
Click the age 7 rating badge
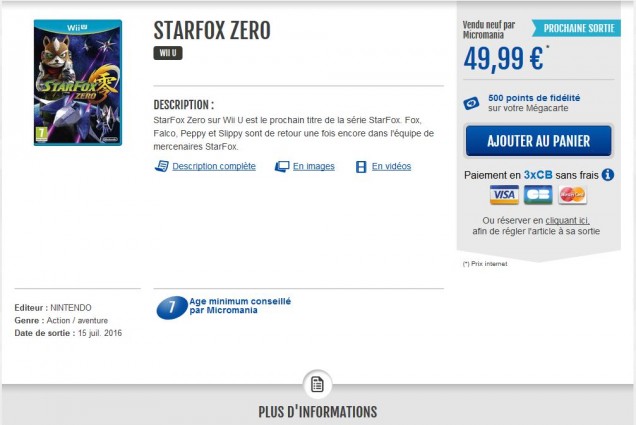click(x=171, y=307)
